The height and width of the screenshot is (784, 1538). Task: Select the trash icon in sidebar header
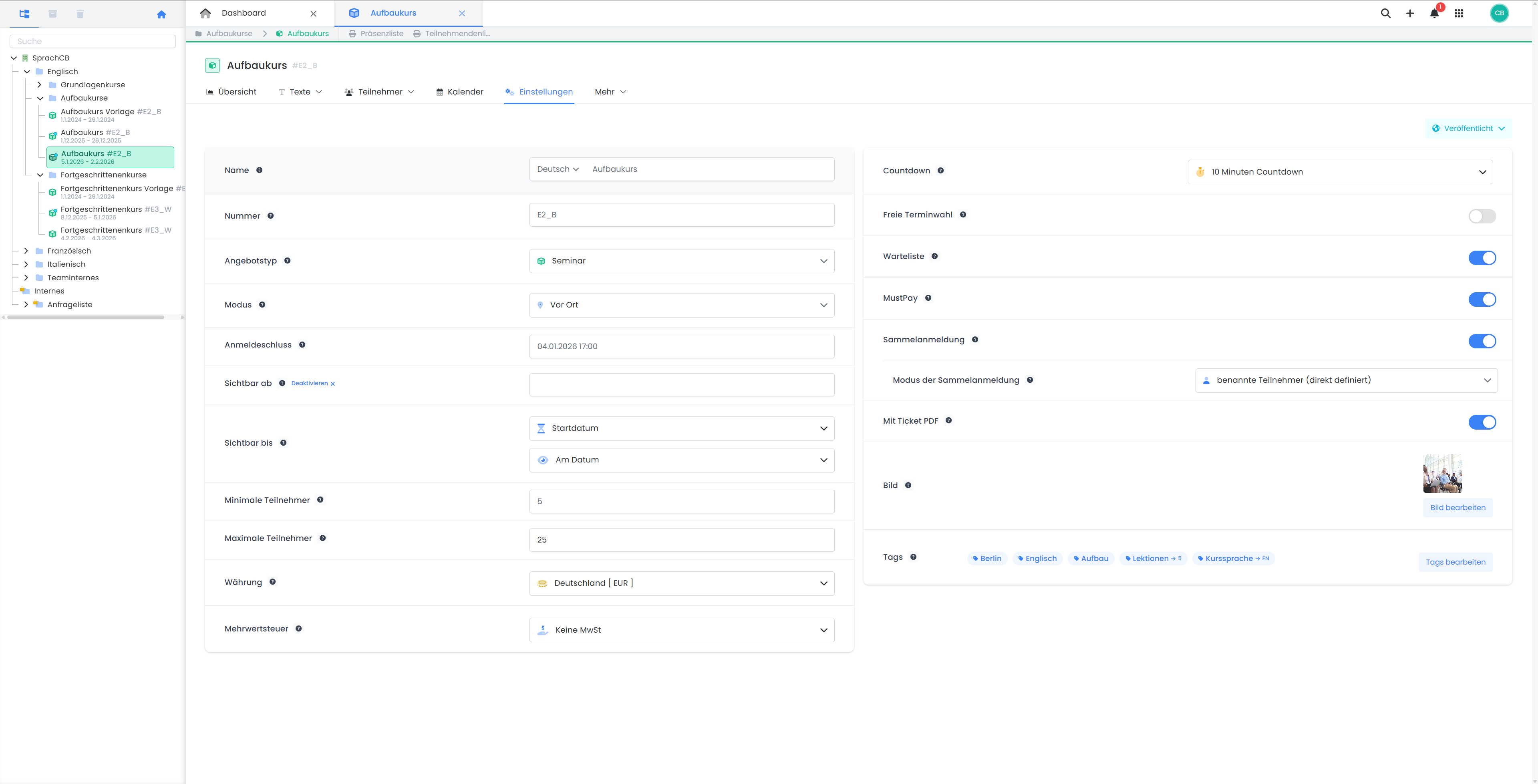[80, 14]
